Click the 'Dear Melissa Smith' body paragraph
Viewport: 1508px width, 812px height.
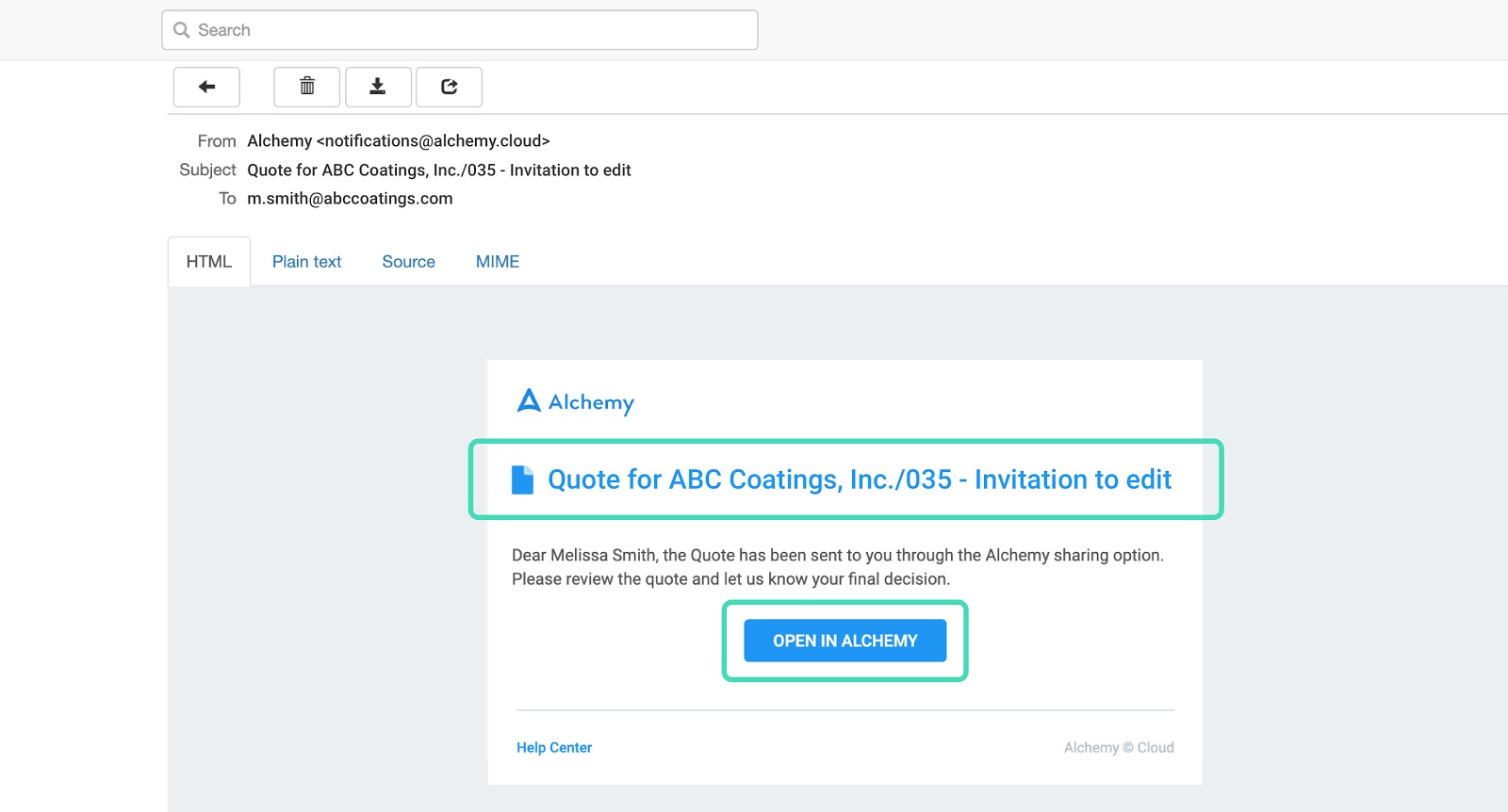pos(838,567)
